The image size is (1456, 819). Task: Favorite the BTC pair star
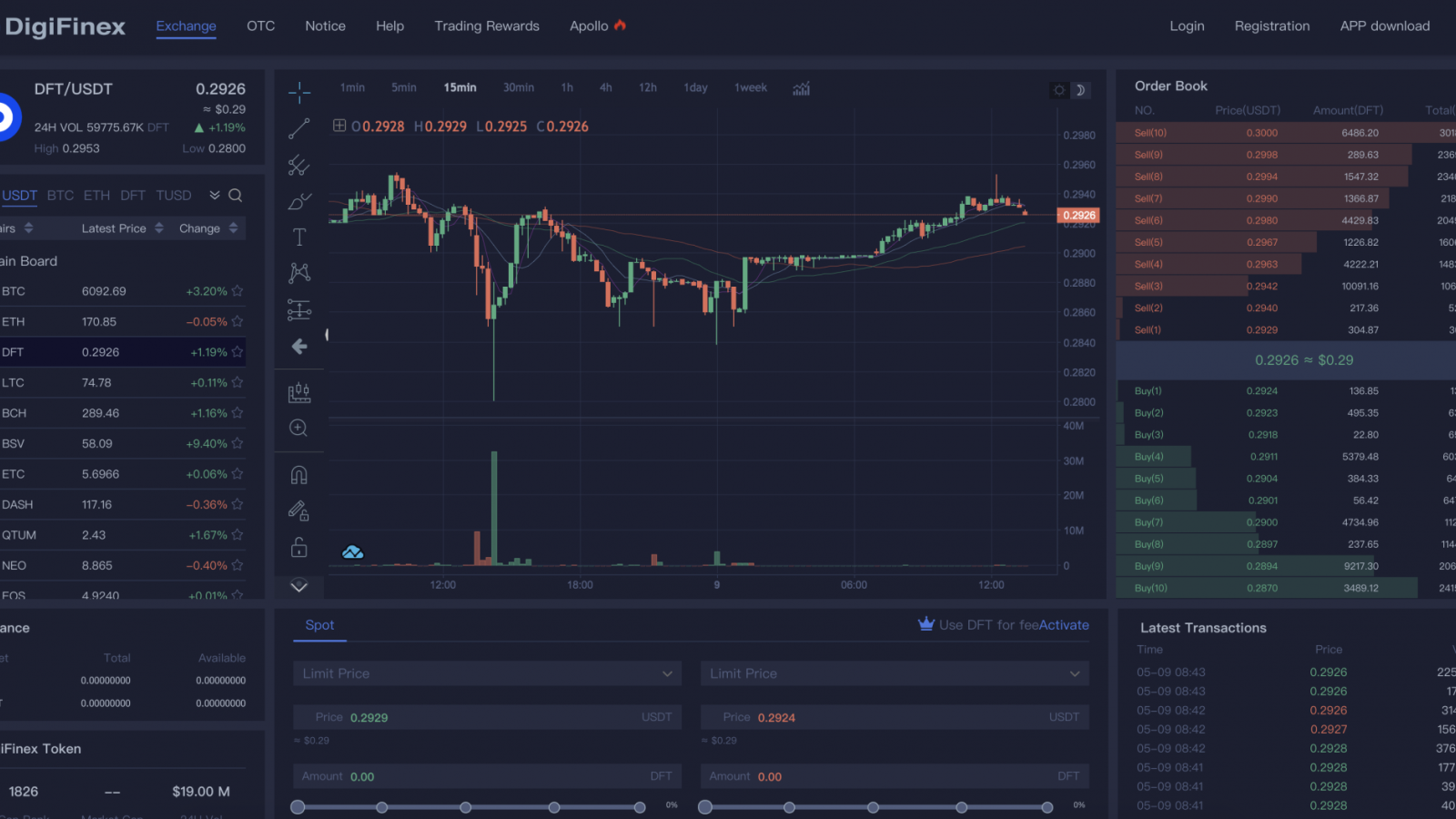pyautogui.click(x=238, y=291)
